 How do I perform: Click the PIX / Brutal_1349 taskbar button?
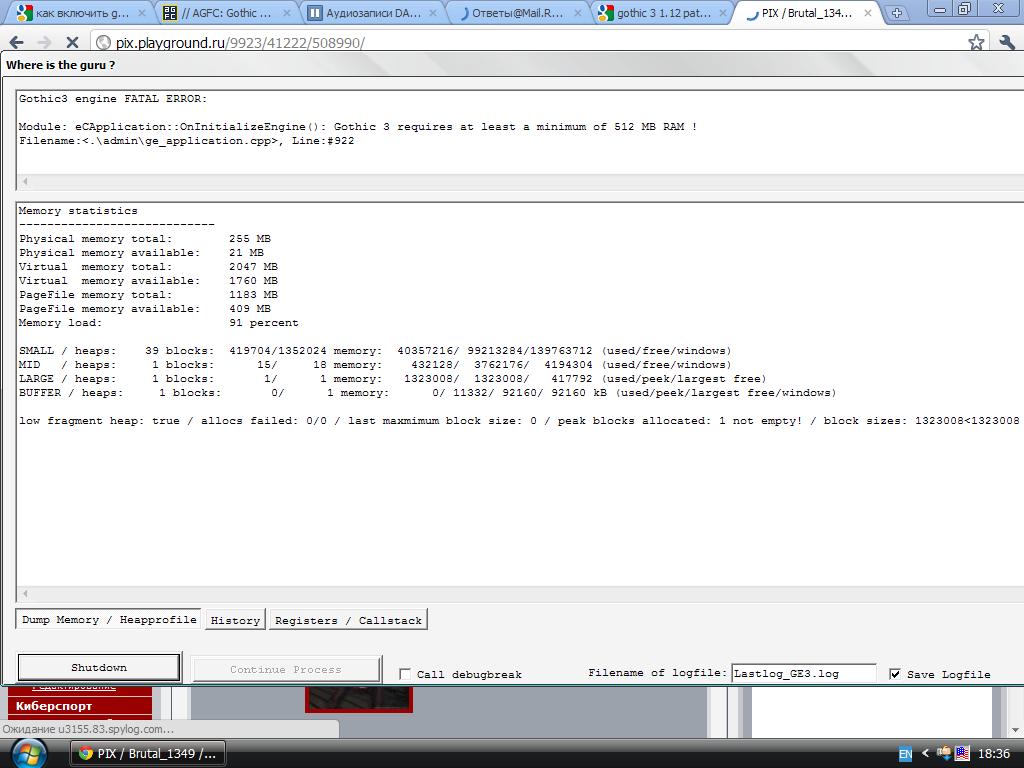[x=148, y=754]
